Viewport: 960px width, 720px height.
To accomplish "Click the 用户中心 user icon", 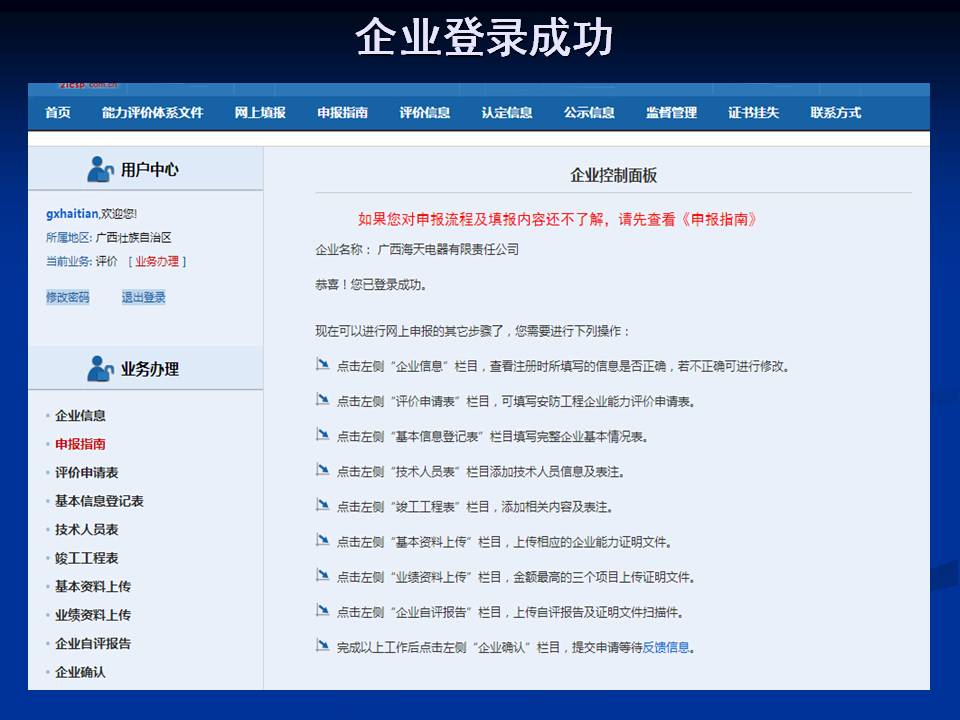I will click(100, 170).
